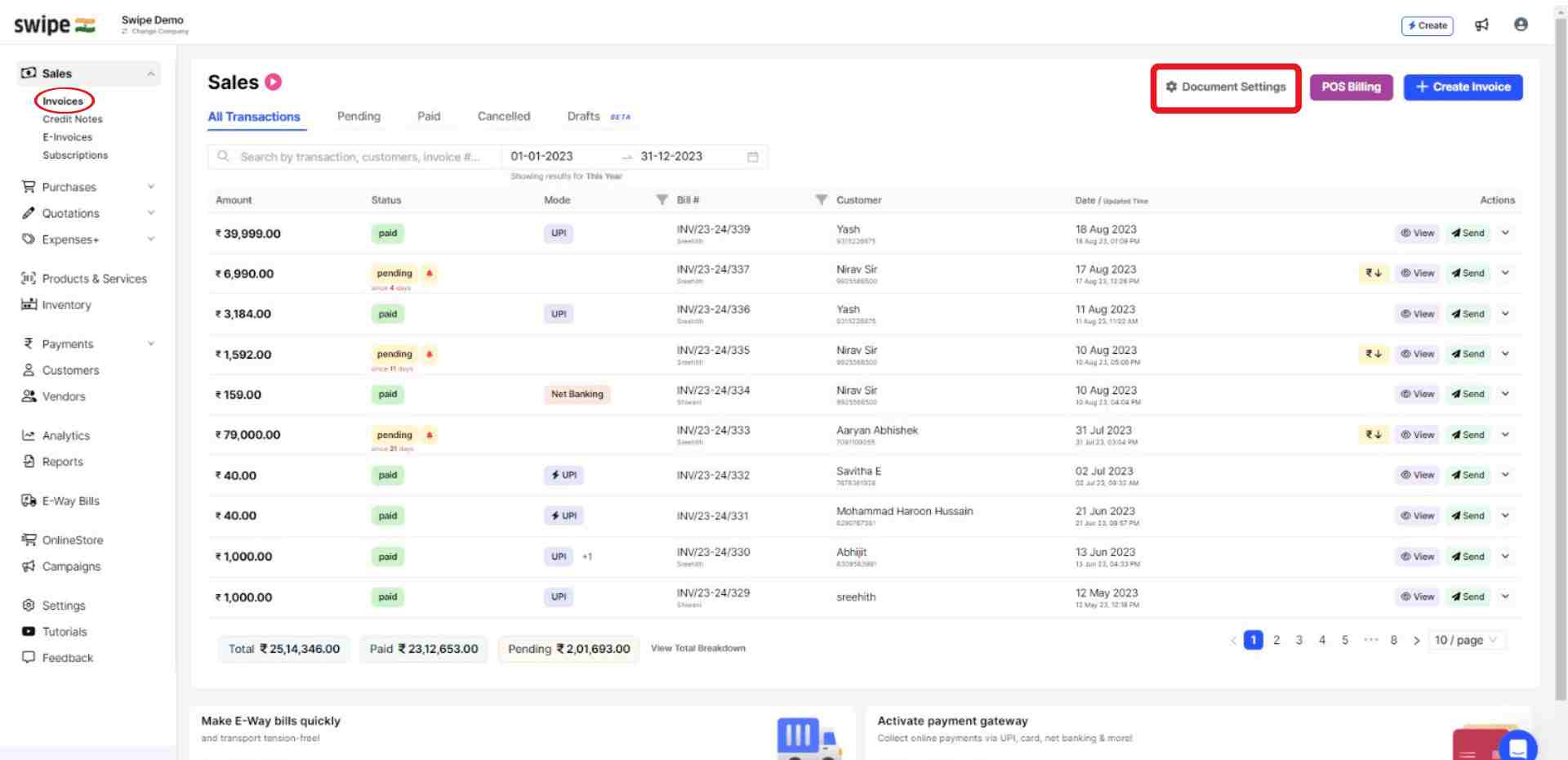The height and width of the screenshot is (760, 1568).
Task: Go to the next page arrow
Action: pyautogui.click(x=1416, y=641)
